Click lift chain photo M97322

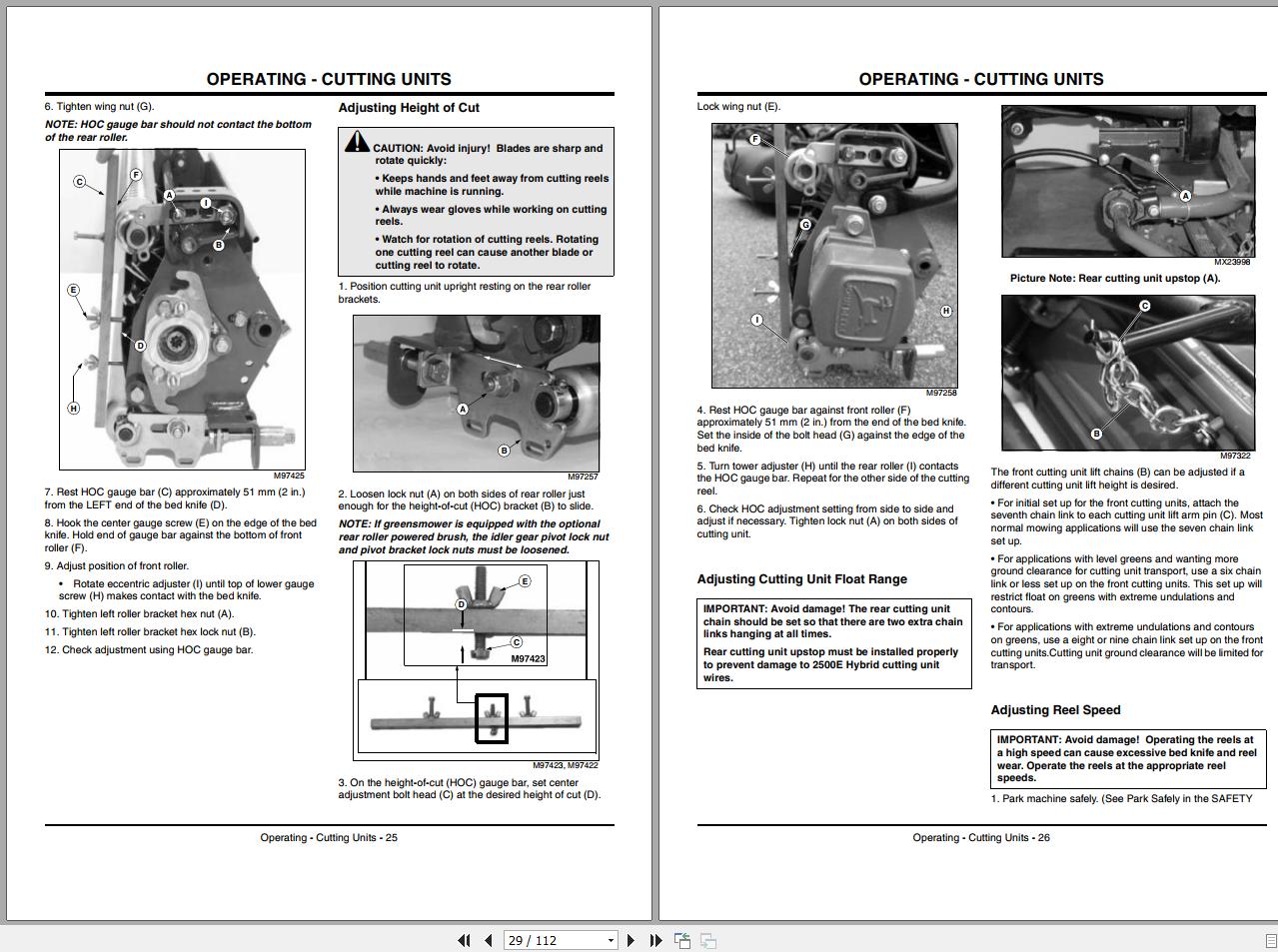point(1126,373)
